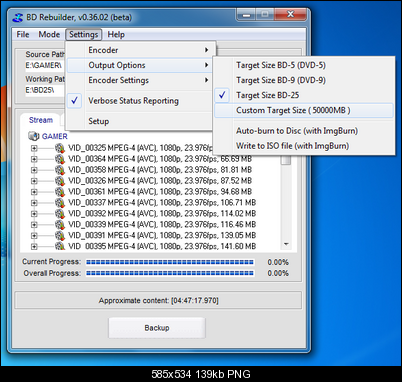Screen dimensions: 402x382
Task: Click the Backup button
Action: pos(157,328)
